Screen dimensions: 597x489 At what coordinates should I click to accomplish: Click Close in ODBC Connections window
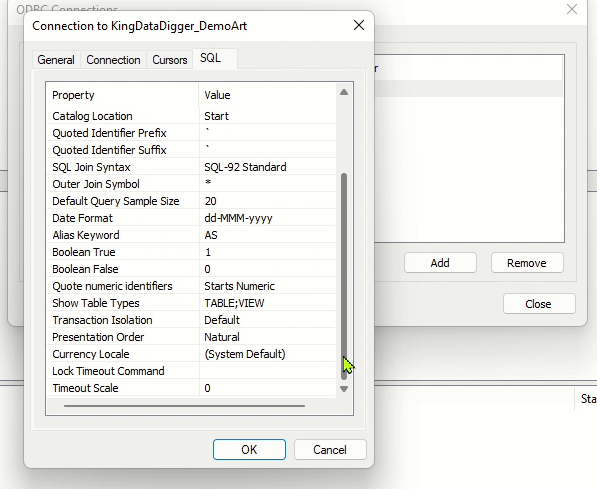pos(539,304)
